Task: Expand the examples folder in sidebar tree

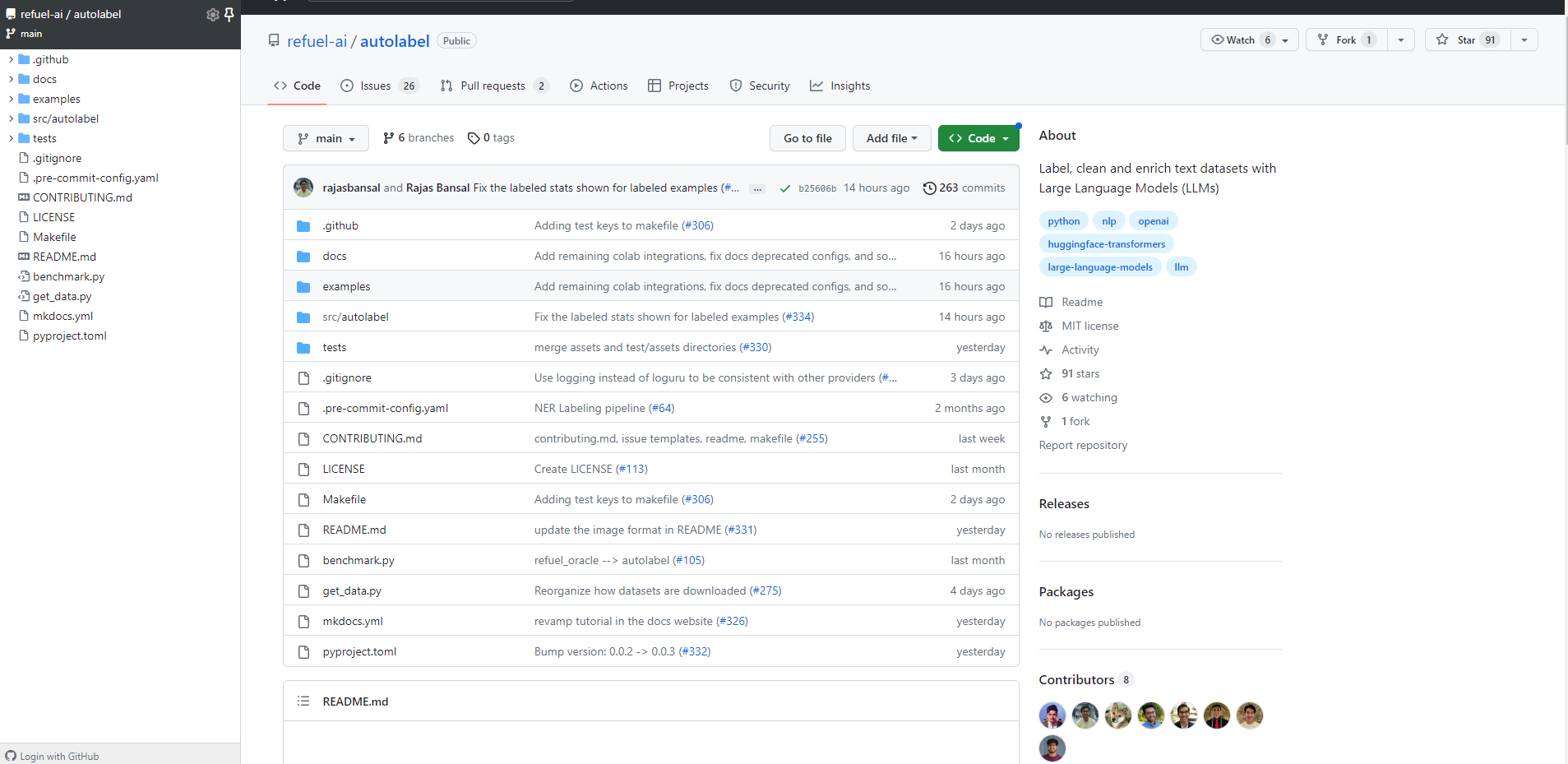Action: (x=11, y=100)
